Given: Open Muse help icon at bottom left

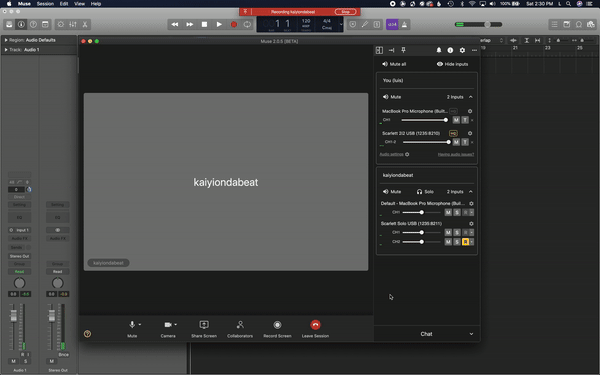Looking at the screenshot, I should point(87,334).
